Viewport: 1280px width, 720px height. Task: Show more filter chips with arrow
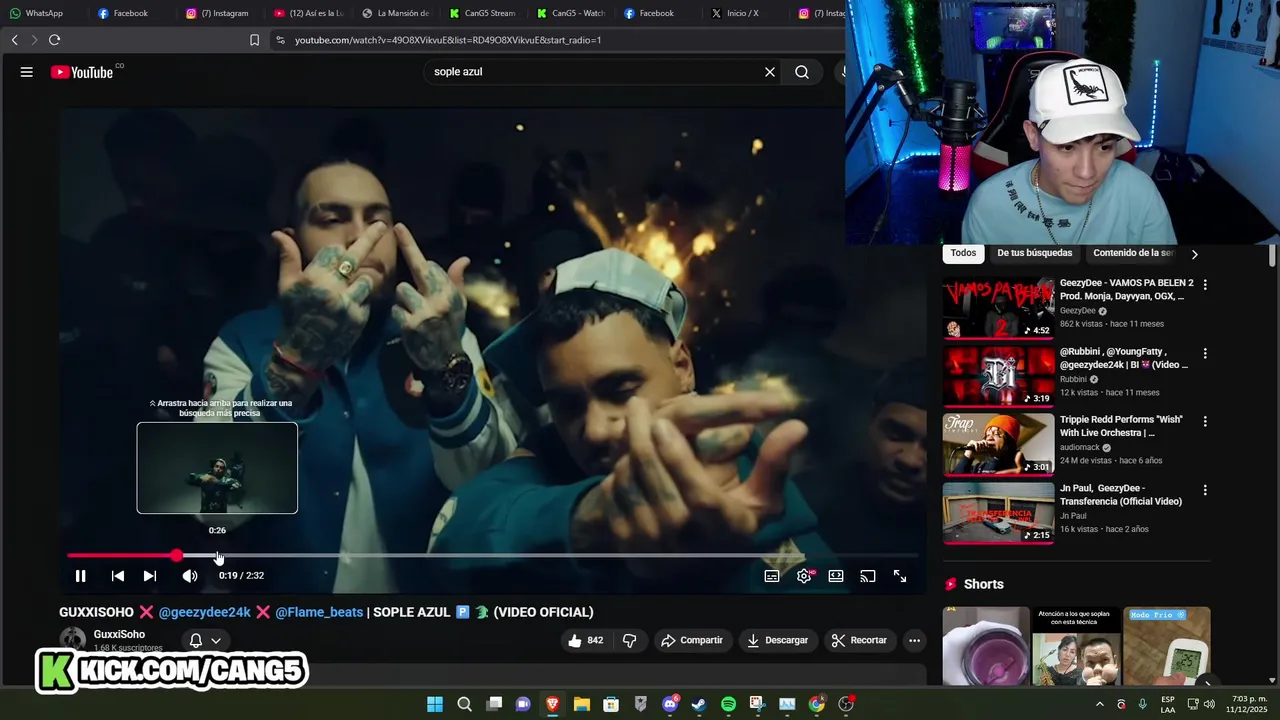pyautogui.click(x=1194, y=254)
